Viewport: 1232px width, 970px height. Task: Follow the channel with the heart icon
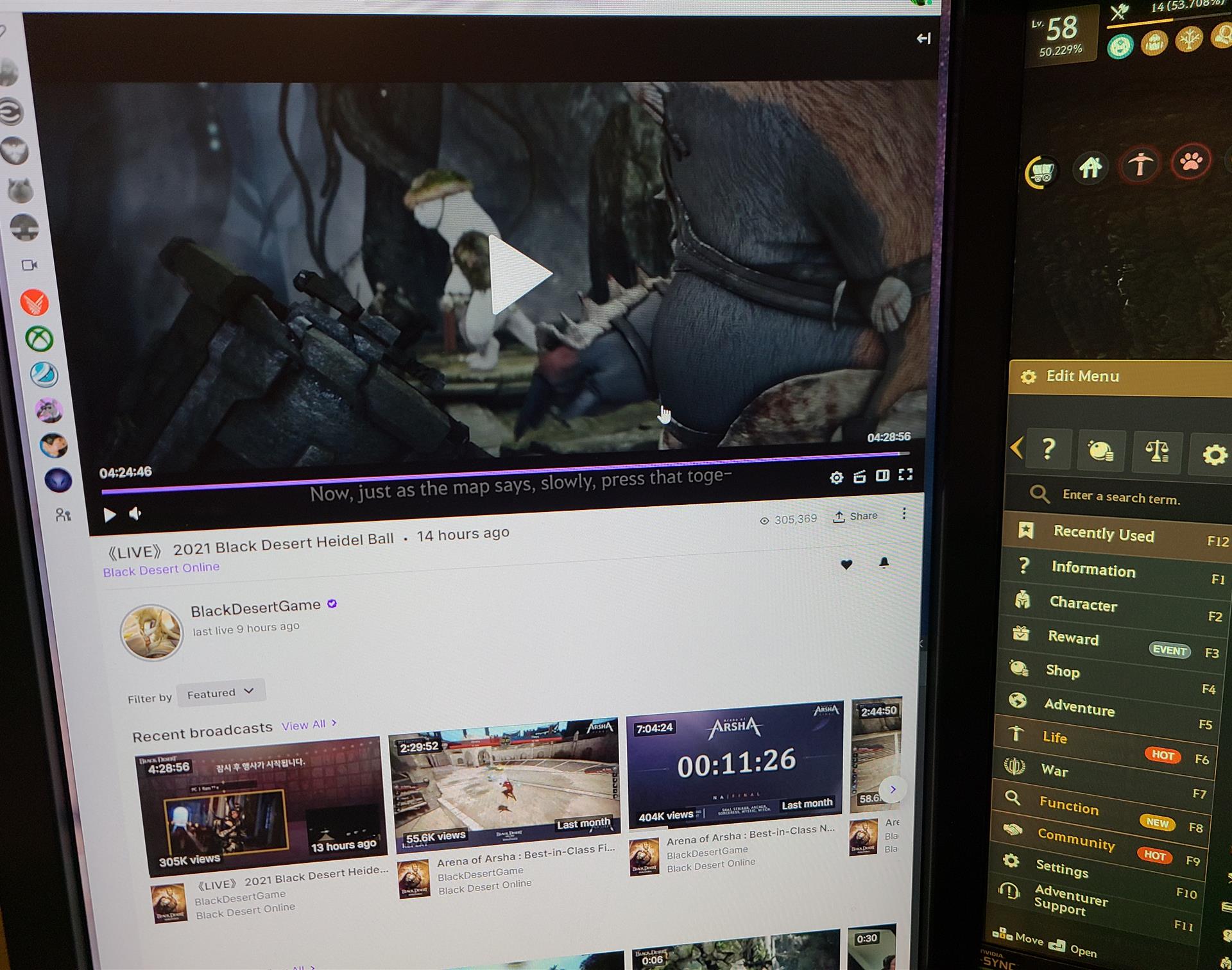[x=846, y=565]
